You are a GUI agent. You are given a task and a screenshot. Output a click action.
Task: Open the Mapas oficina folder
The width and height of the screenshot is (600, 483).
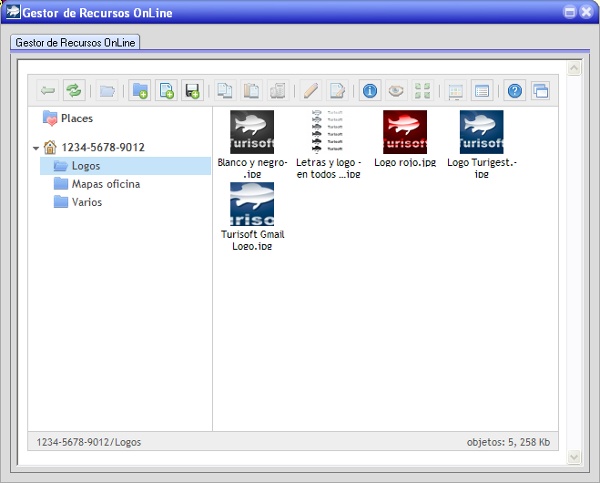click(105, 184)
